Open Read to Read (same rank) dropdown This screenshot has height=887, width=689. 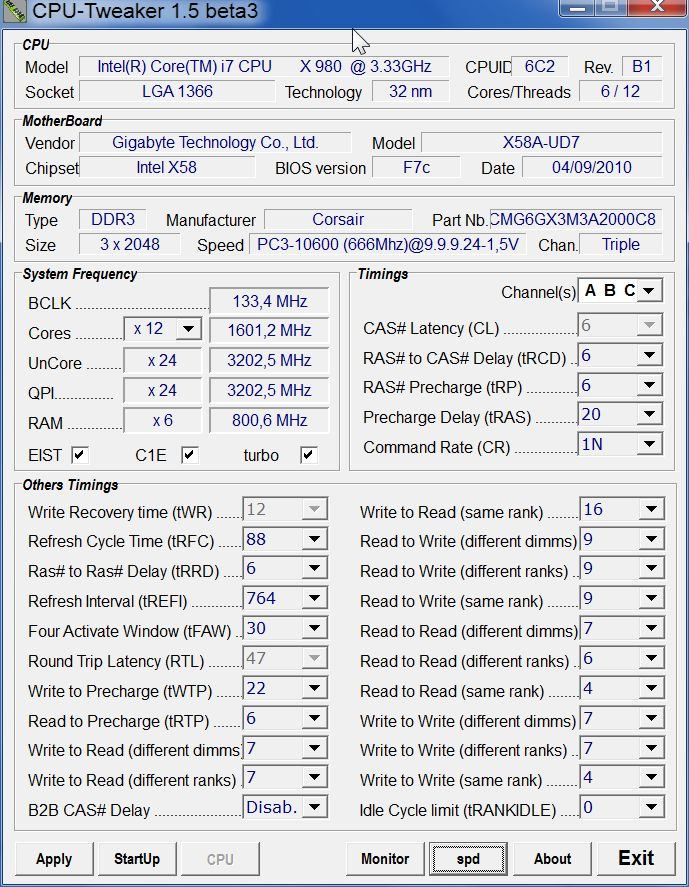coord(622,688)
